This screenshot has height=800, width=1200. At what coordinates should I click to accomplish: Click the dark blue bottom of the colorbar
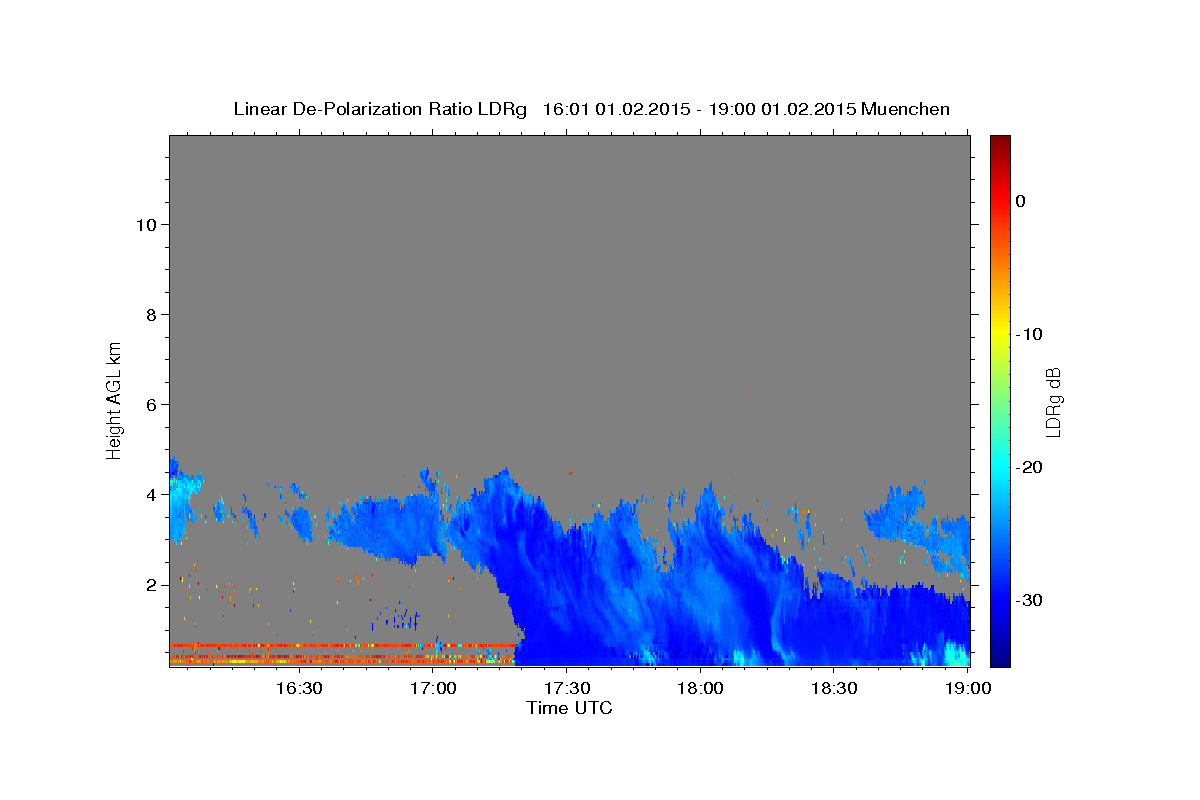tap(1000, 655)
